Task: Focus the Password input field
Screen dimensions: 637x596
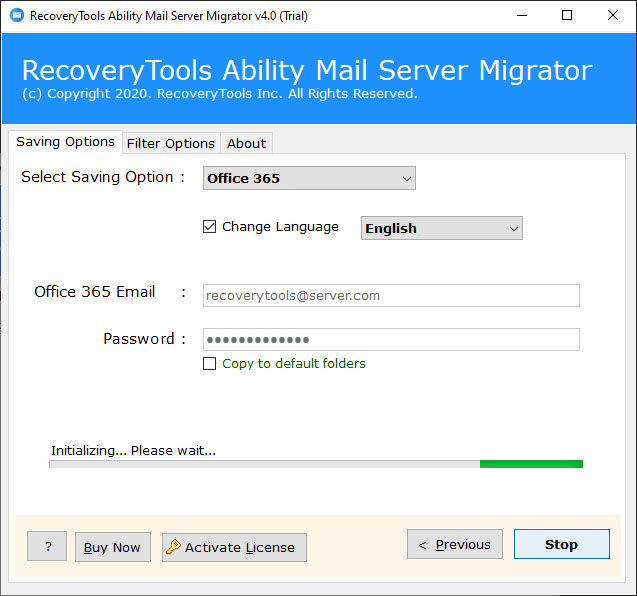Action: [391, 339]
